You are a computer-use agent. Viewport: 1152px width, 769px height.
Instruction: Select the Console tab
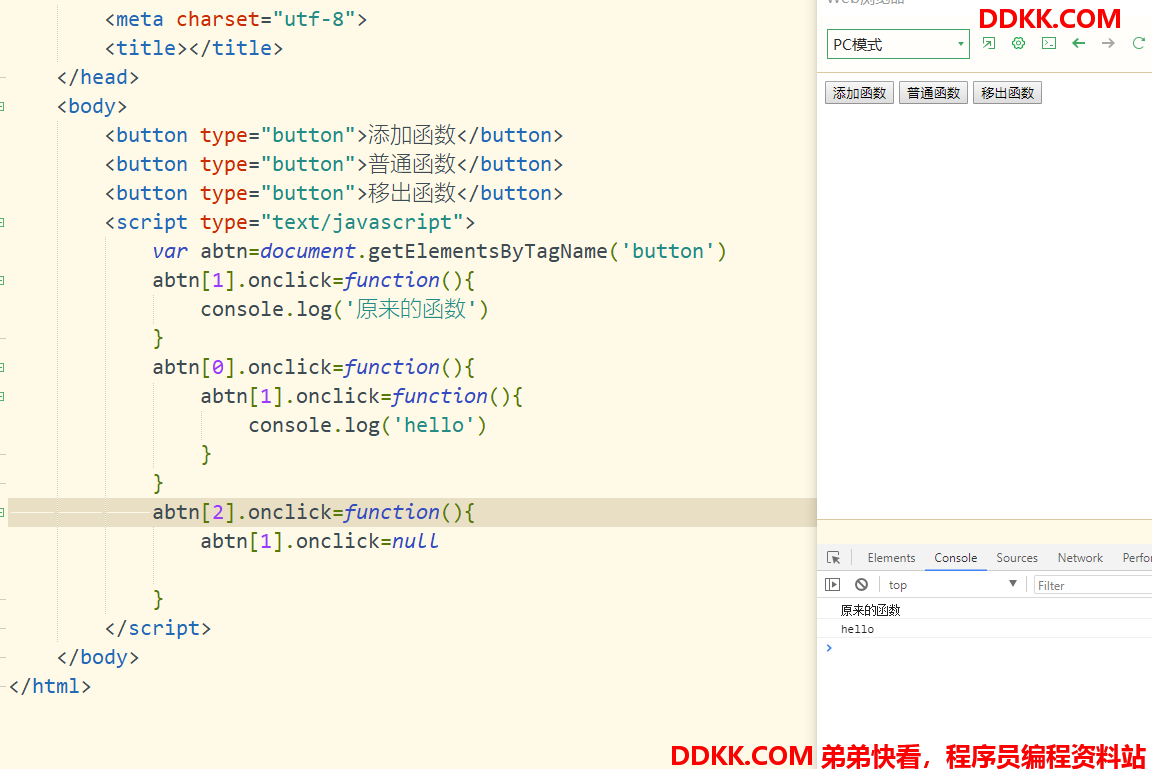[x=956, y=558]
